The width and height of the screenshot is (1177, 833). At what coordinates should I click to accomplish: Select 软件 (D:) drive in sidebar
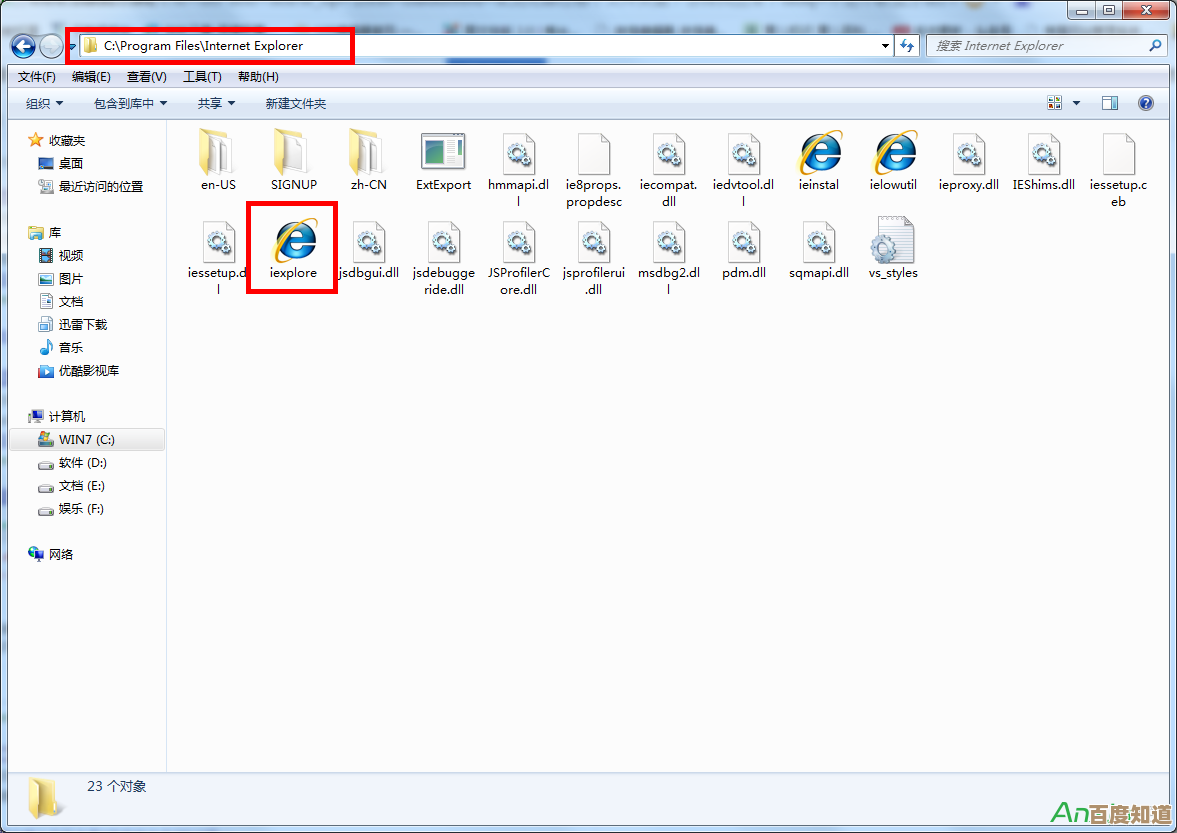[82, 463]
